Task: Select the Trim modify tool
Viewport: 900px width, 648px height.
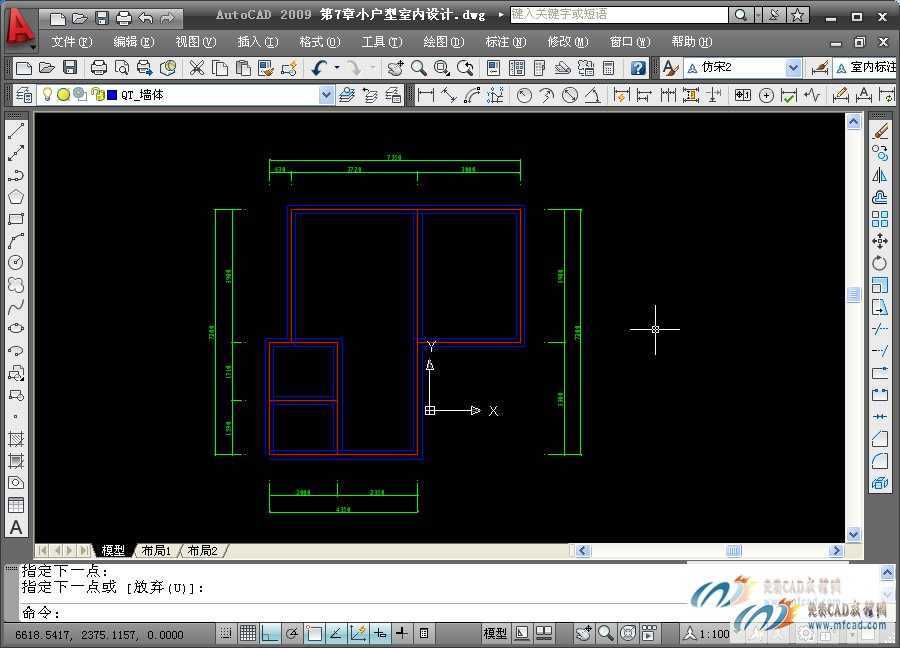Action: click(880, 329)
